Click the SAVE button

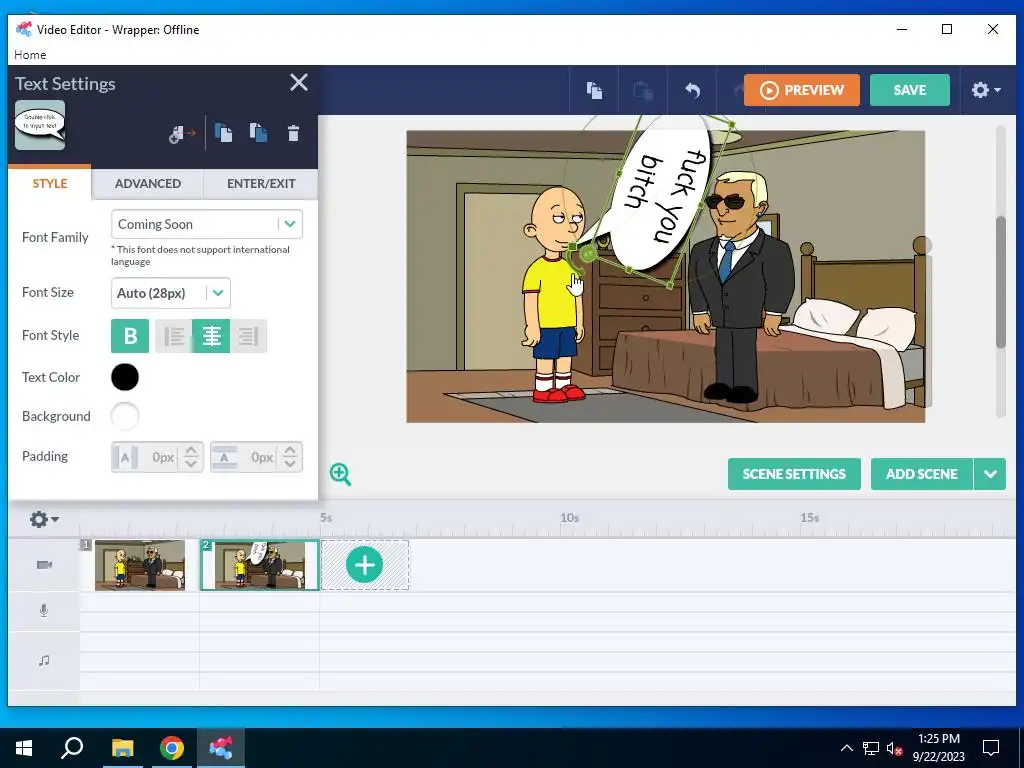[x=910, y=90]
